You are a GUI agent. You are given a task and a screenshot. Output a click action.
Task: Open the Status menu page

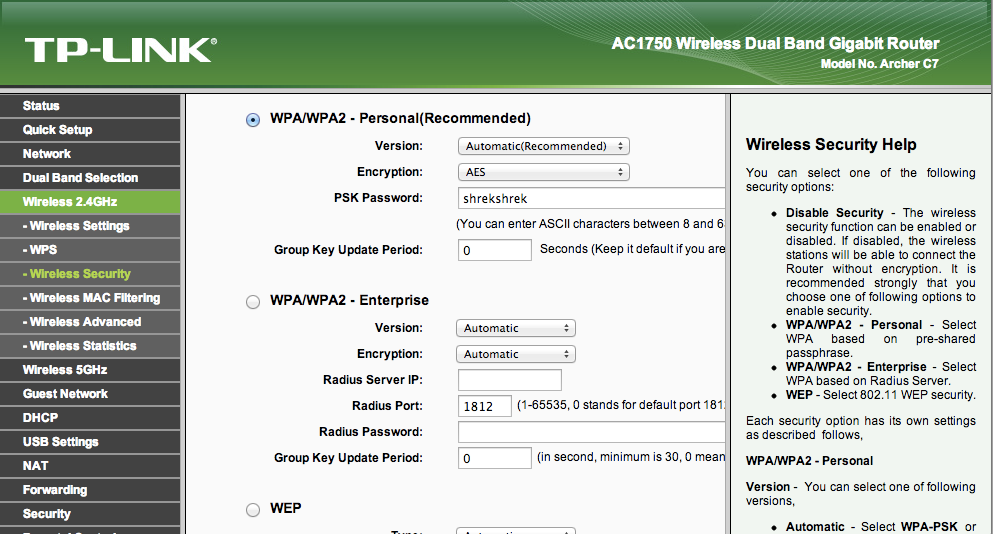[41, 106]
